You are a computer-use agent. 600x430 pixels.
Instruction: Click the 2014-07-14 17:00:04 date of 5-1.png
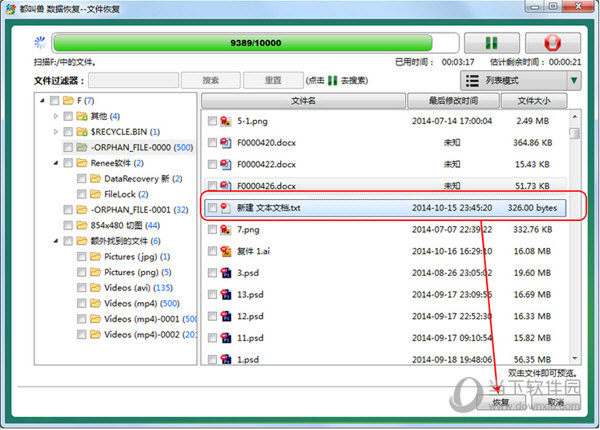pyautogui.click(x=452, y=121)
